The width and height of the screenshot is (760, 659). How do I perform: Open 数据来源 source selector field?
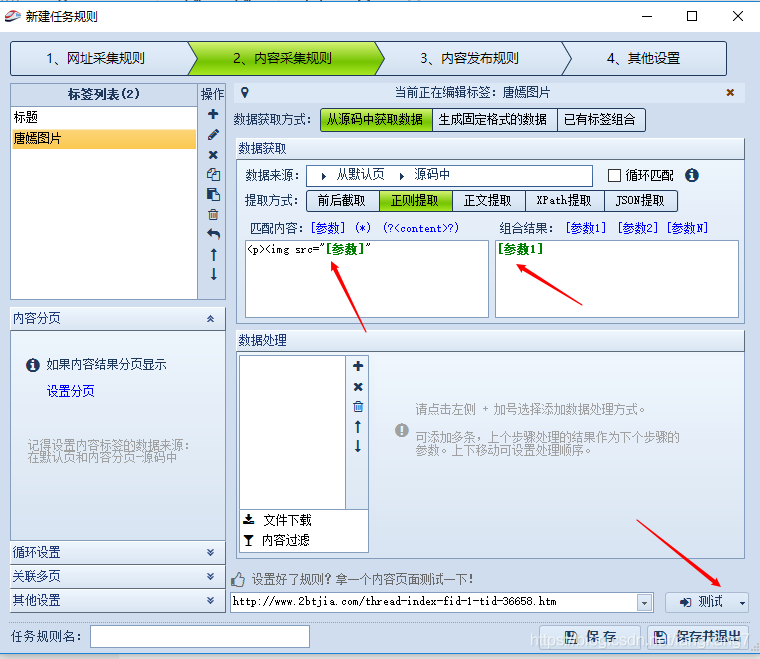(x=449, y=175)
